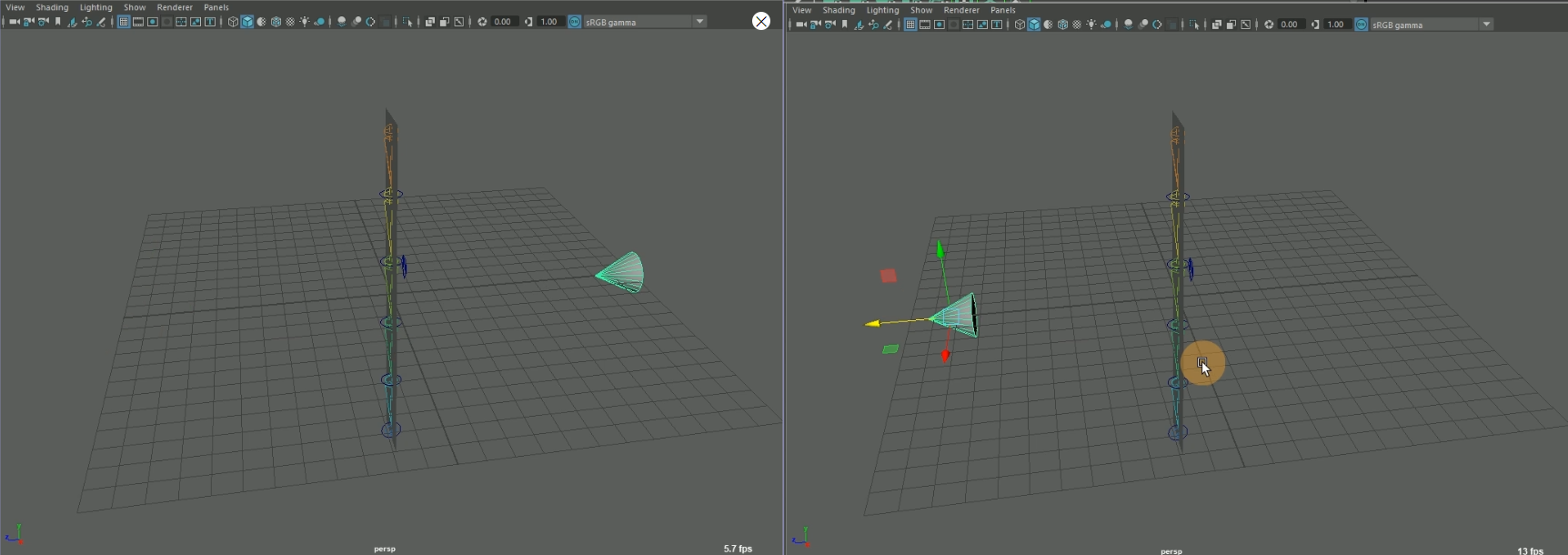This screenshot has width=1568, height=555.
Task: Open the Renderer menu in left viewport
Action: pyautogui.click(x=175, y=7)
